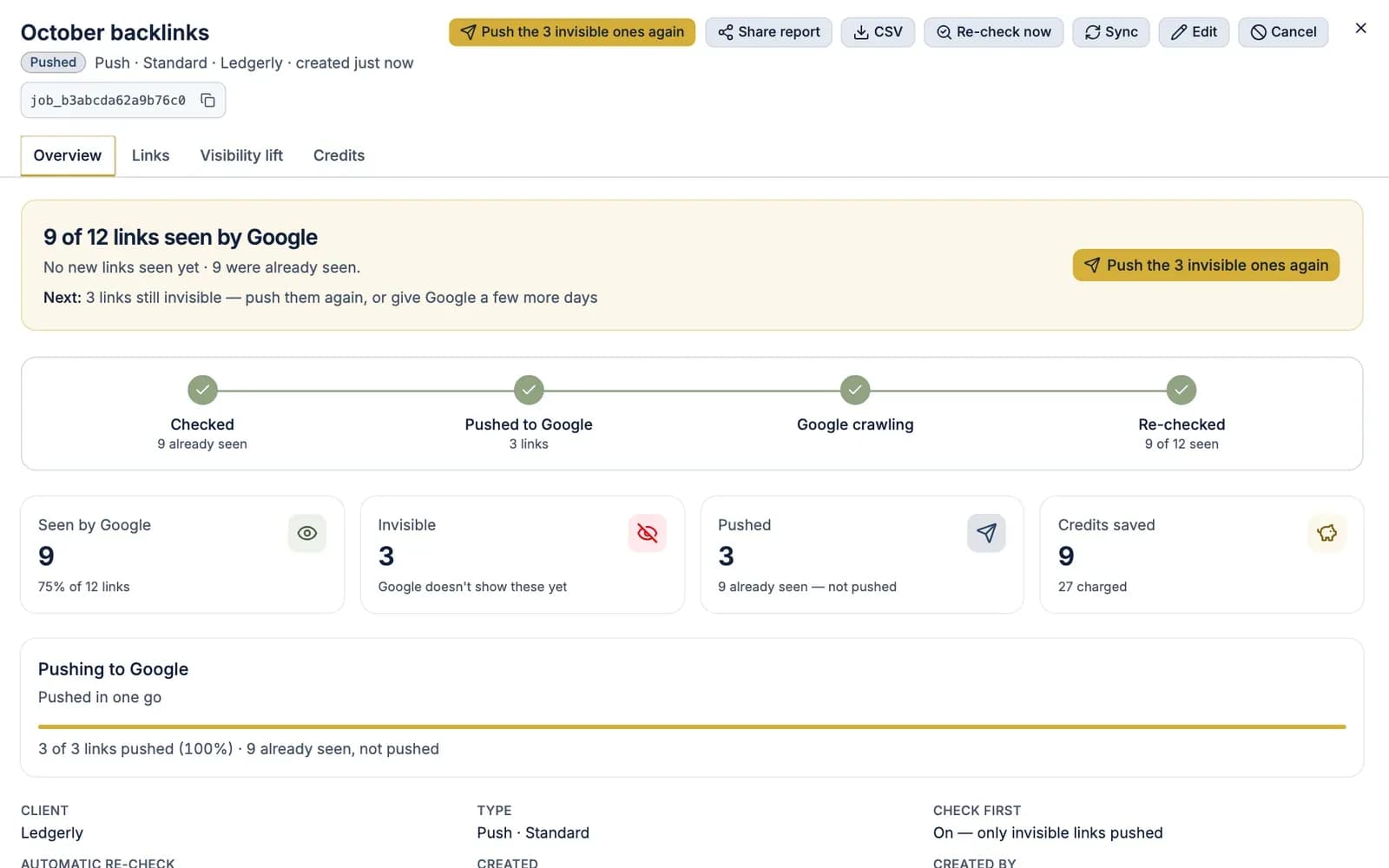Click the piggy bank icon in Credits saved card
The height and width of the screenshot is (868, 1389).
tap(1326, 533)
